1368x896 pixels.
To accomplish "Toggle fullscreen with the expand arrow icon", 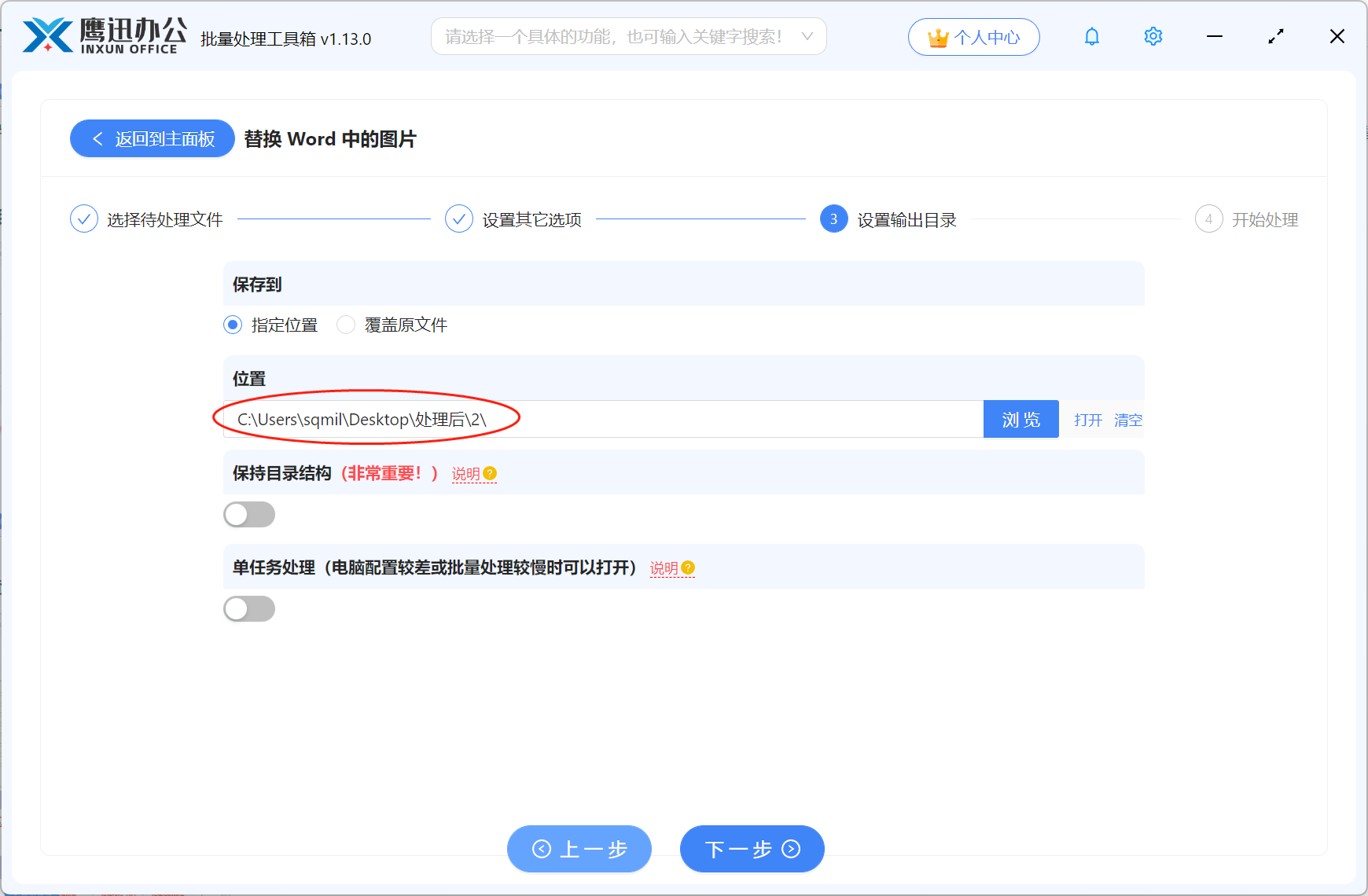I will (x=1275, y=36).
